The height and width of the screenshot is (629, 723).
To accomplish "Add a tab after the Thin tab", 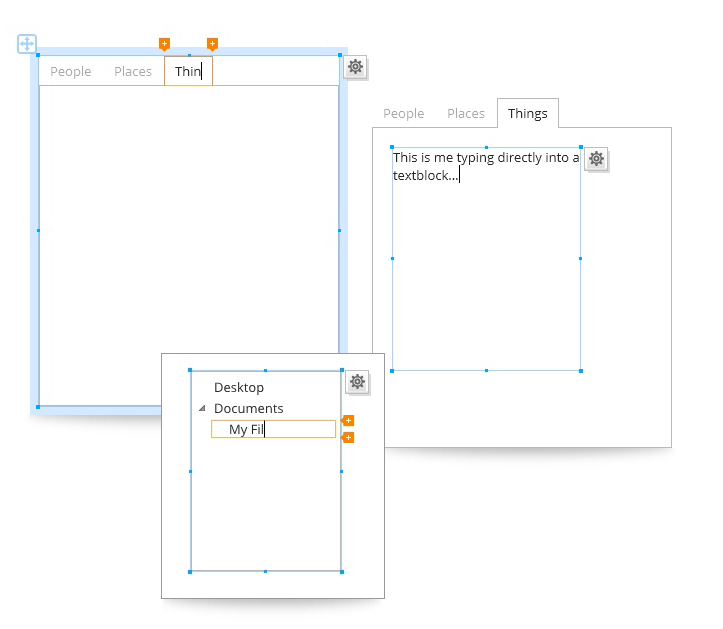I will tap(212, 44).
